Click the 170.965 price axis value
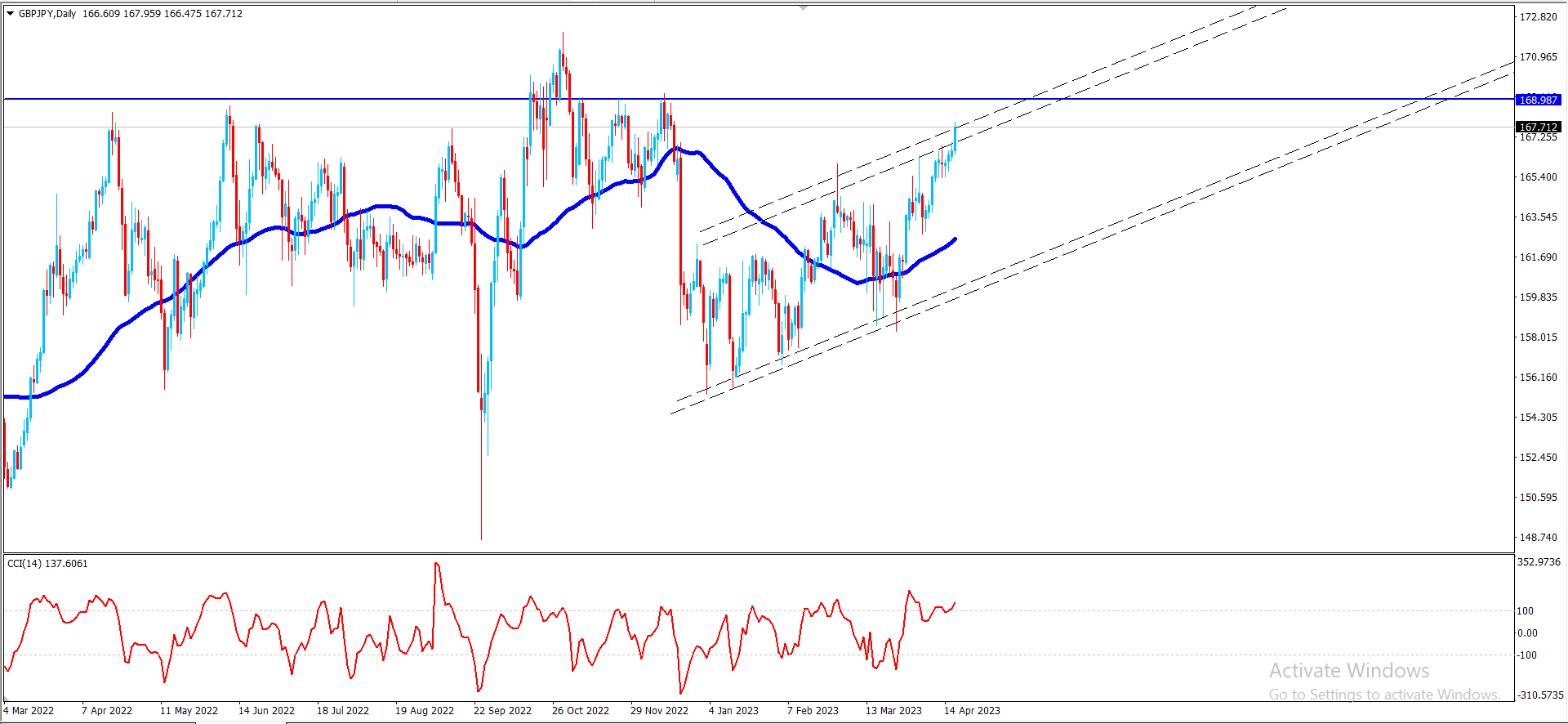This screenshot has height=724, width=1568. (x=1538, y=56)
